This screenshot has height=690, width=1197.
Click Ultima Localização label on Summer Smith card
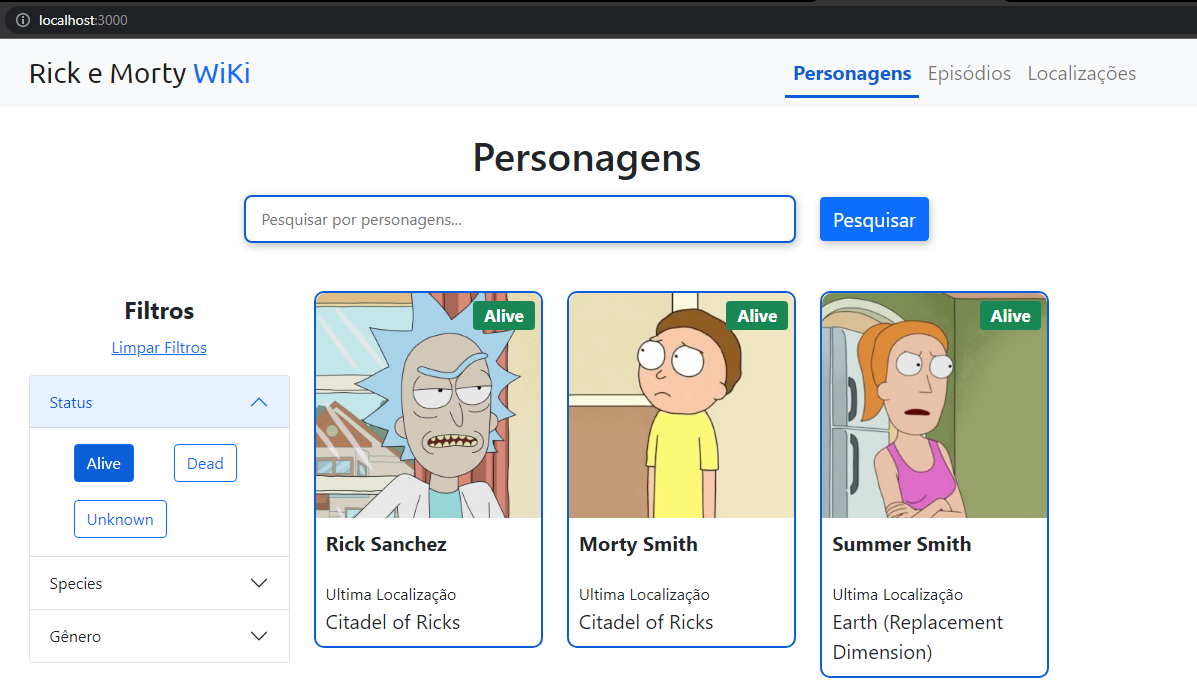[898, 595]
